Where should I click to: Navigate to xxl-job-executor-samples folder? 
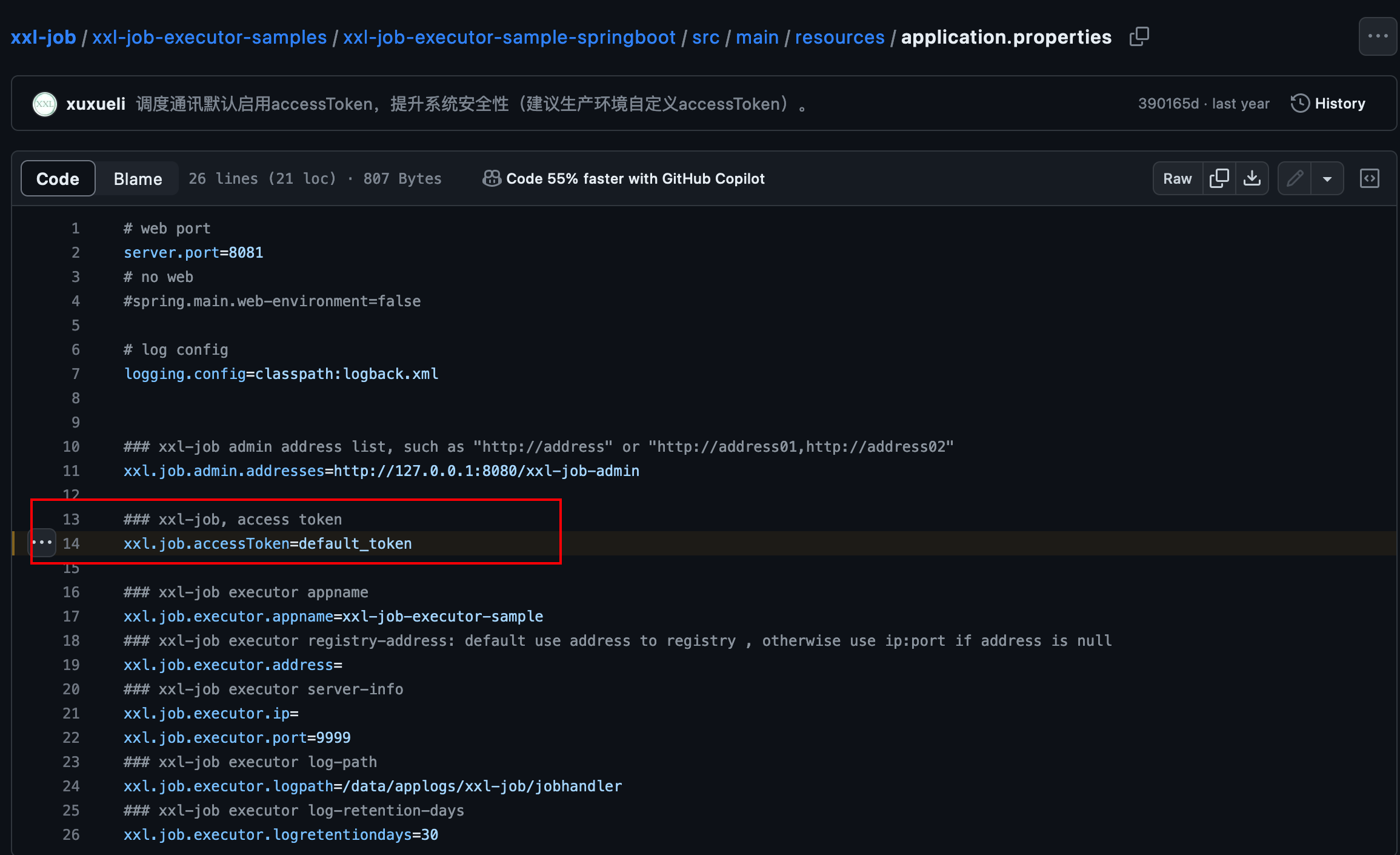point(209,37)
